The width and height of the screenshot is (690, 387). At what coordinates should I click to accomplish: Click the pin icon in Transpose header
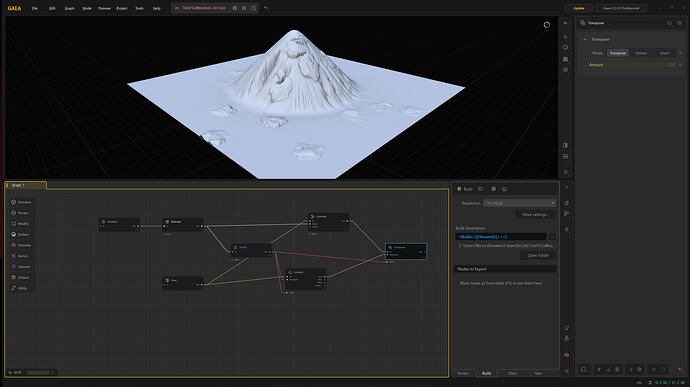click(x=669, y=23)
